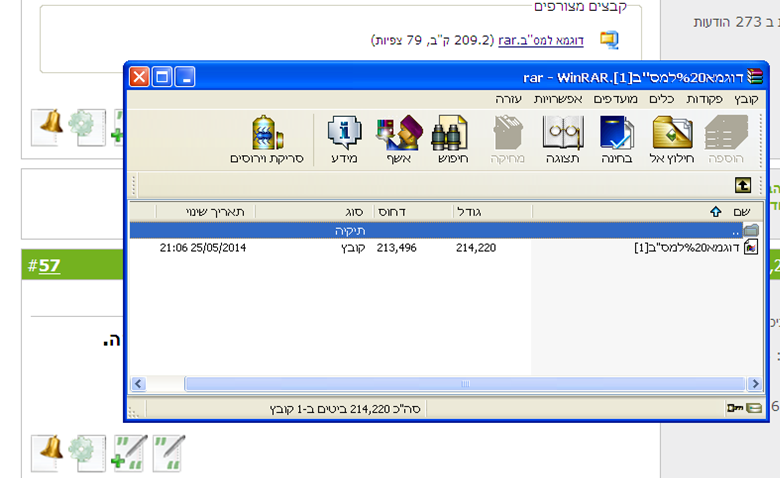The height and width of the screenshot is (478, 780).
Task: Click the Test (בחינה) archive icon
Action: click(616, 139)
